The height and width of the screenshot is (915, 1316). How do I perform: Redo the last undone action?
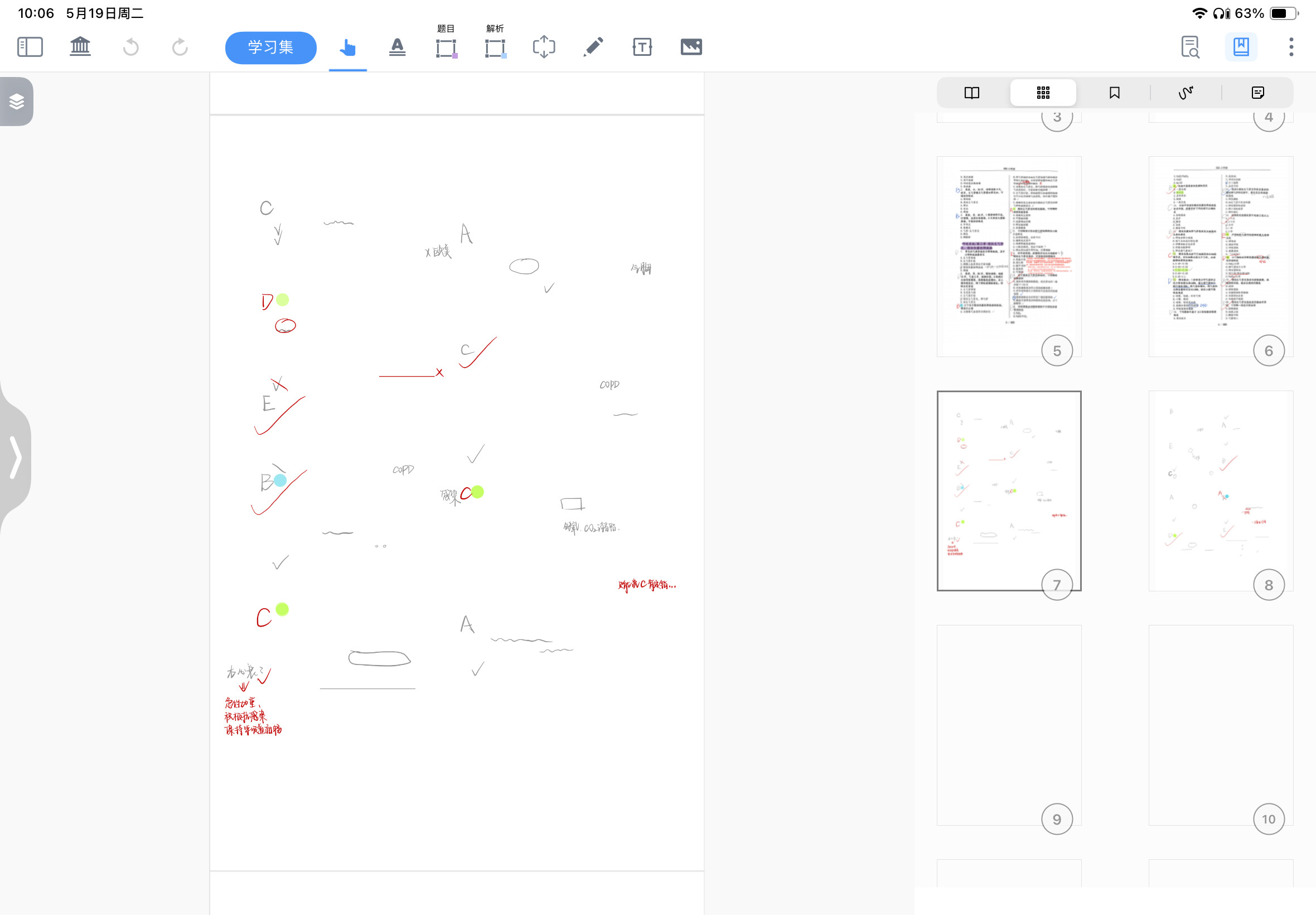(x=180, y=47)
